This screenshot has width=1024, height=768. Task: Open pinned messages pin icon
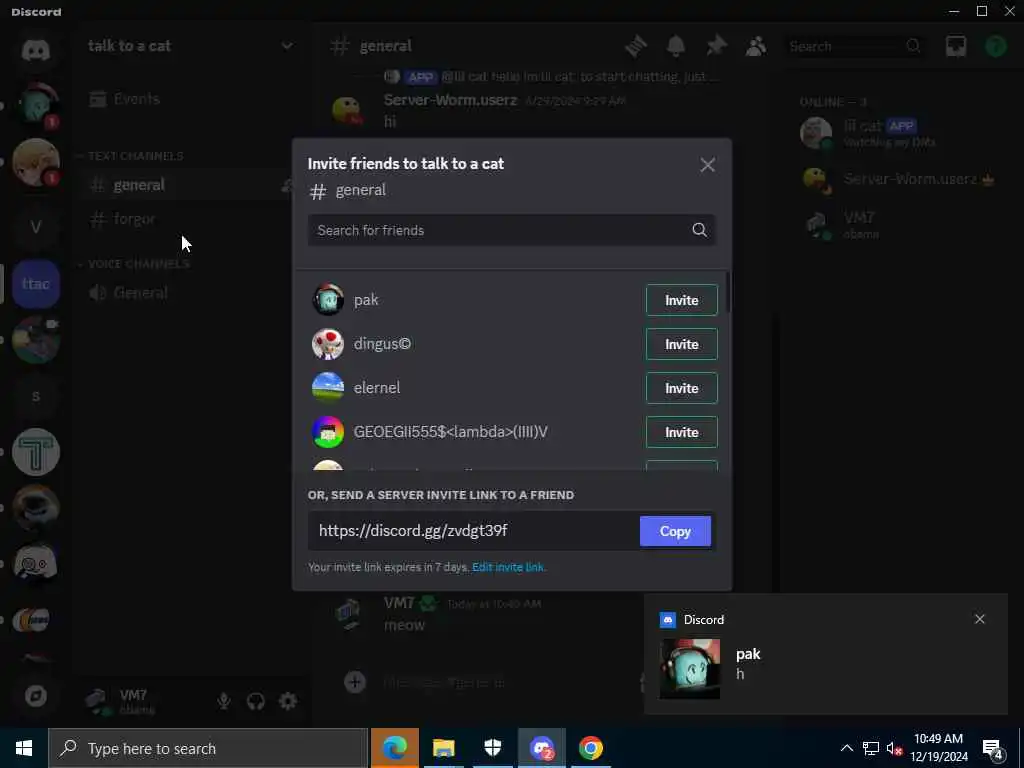(716, 46)
